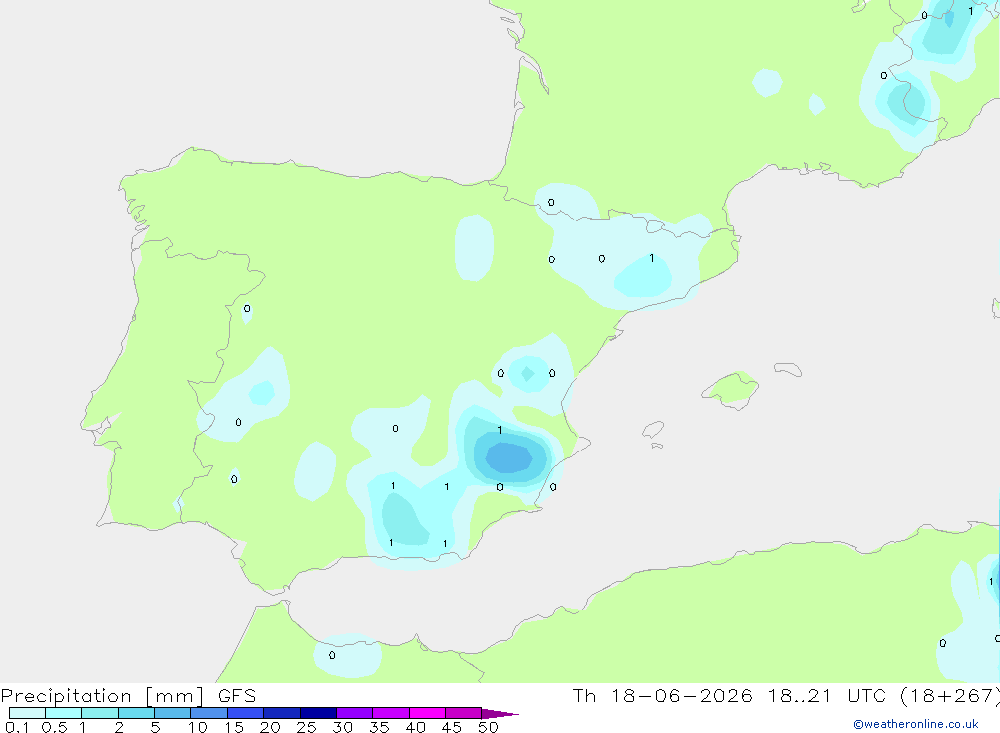This screenshot has height=733, width=1000.
Task: Click the '20' legend scale label
Action: pos(270,727)
